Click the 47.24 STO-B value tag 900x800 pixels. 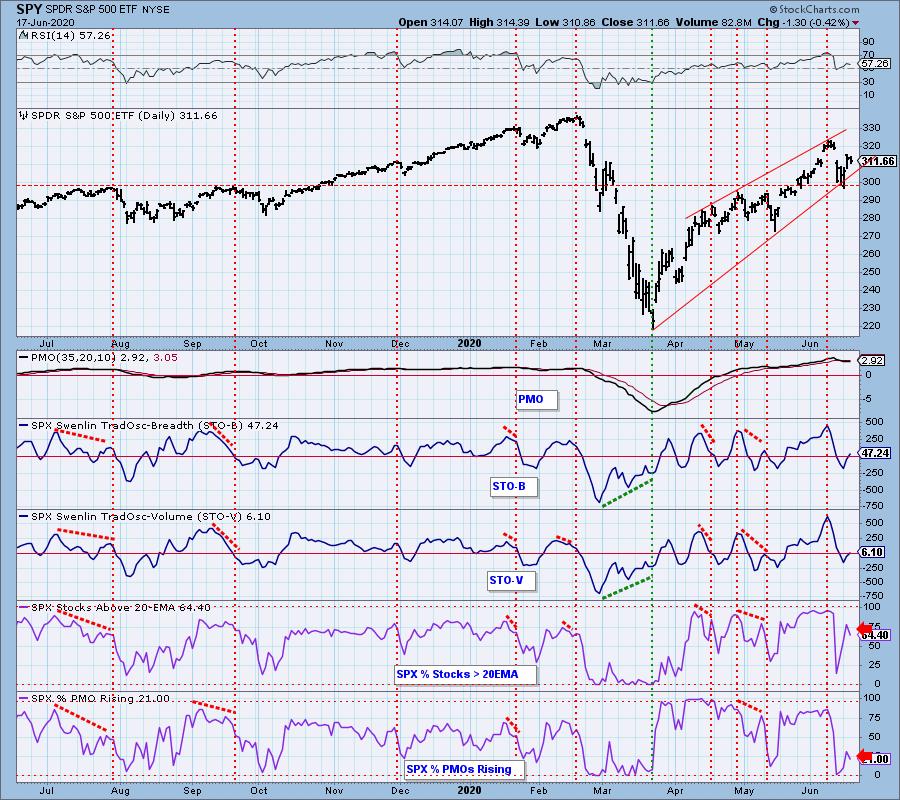(876, 453)
